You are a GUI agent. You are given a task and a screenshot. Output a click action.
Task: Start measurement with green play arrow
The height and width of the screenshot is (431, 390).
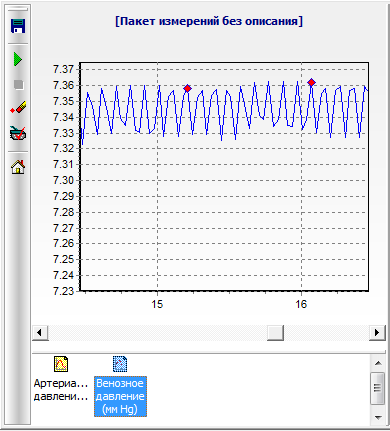18,59
